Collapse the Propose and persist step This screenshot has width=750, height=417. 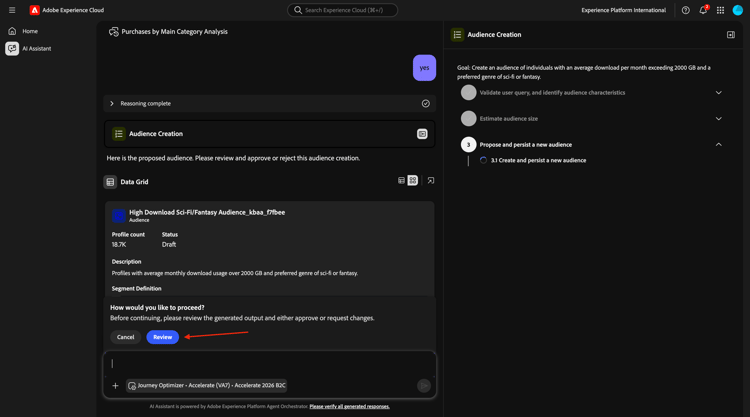pyautogui.click(x=718, y=144)
